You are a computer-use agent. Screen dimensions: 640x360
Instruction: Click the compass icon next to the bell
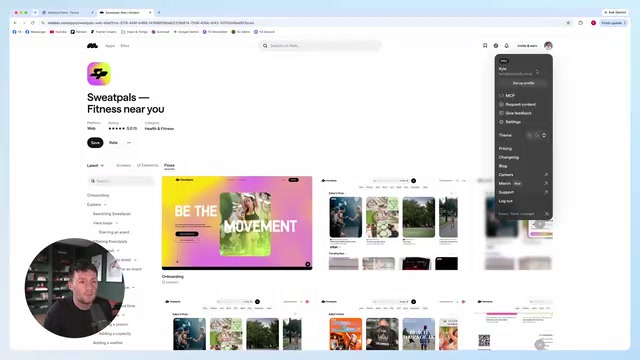(496, 46)
